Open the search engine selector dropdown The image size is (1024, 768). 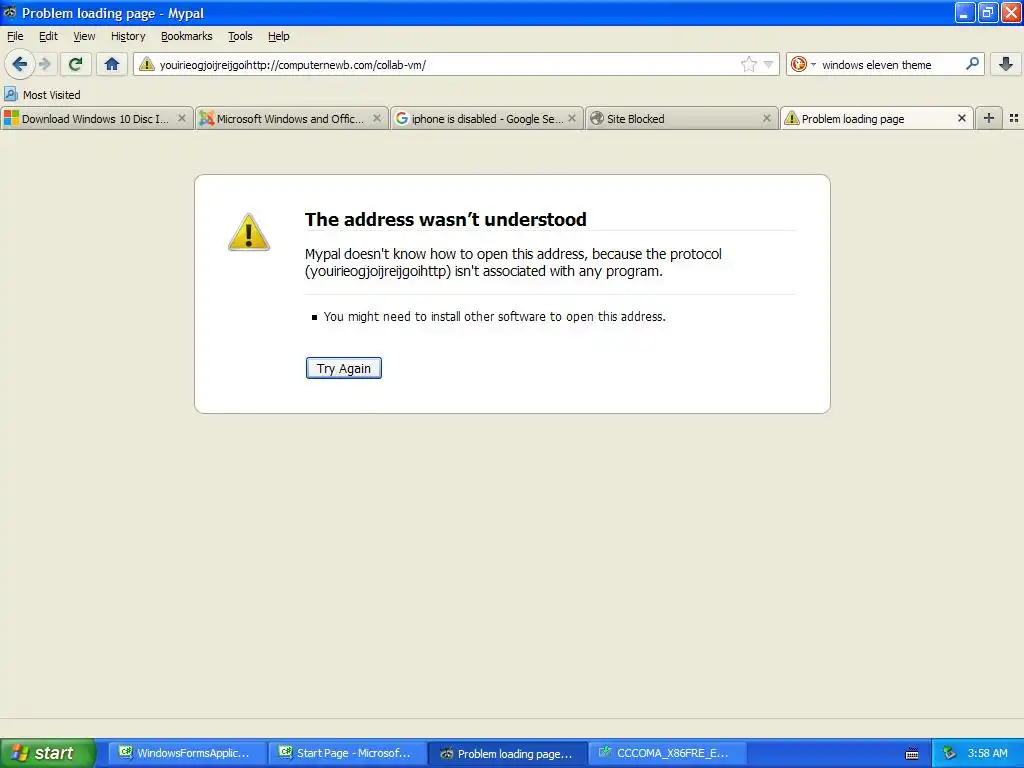pos(803,64)
